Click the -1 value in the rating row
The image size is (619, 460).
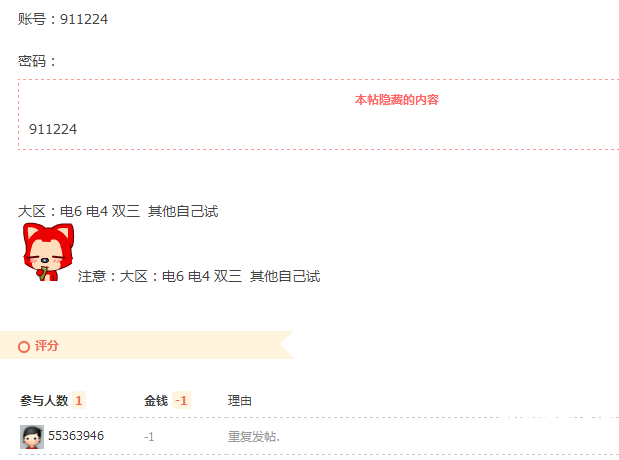[x=149, y=437]
